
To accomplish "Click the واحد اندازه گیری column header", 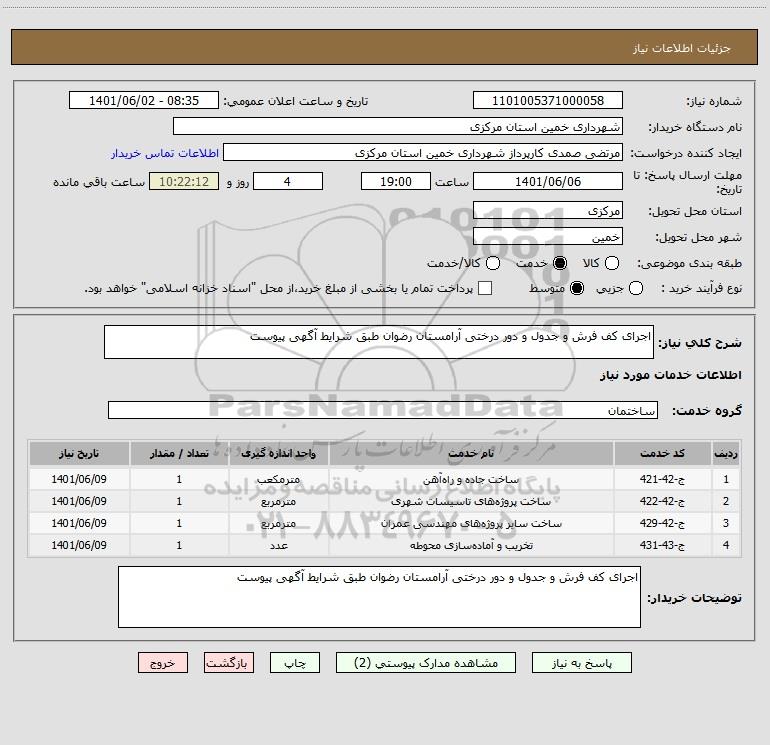I will coord(278,453).
